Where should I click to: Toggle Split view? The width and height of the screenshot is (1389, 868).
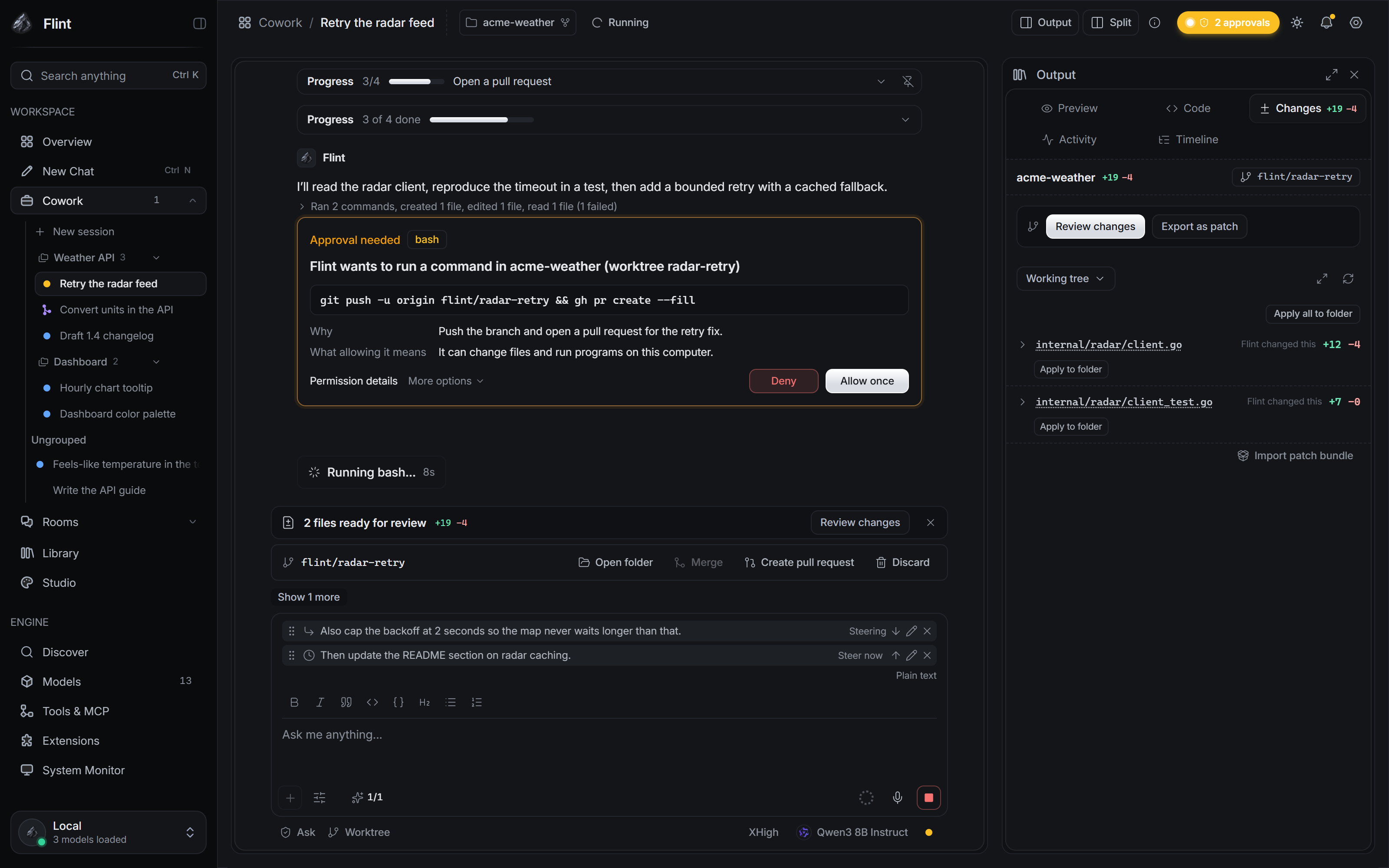click(1111, 23)
